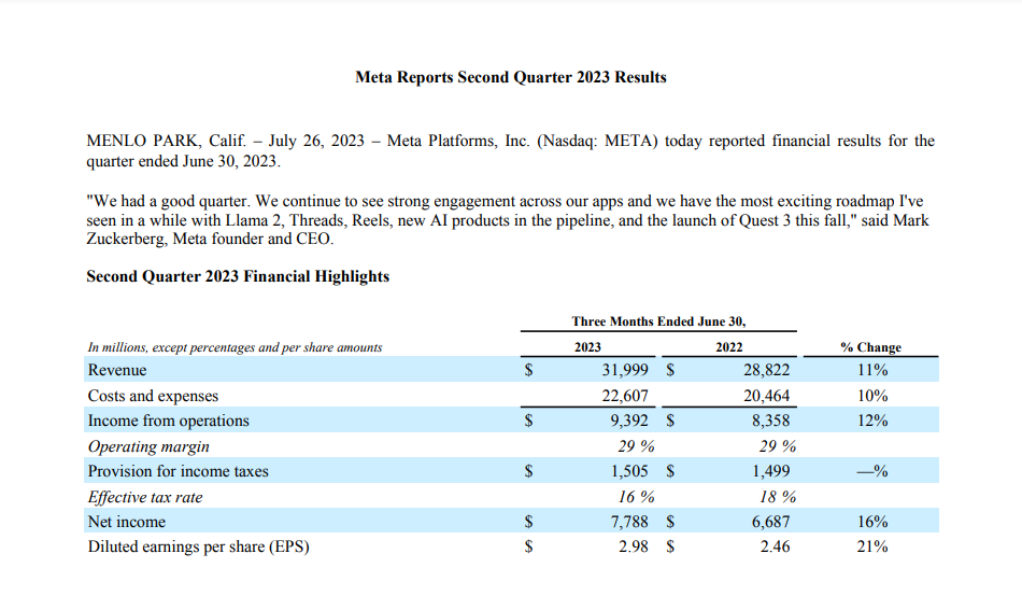Click the '—%' change cell
Viewport: 1022px width, 594px height.
[x=872, y=471]
